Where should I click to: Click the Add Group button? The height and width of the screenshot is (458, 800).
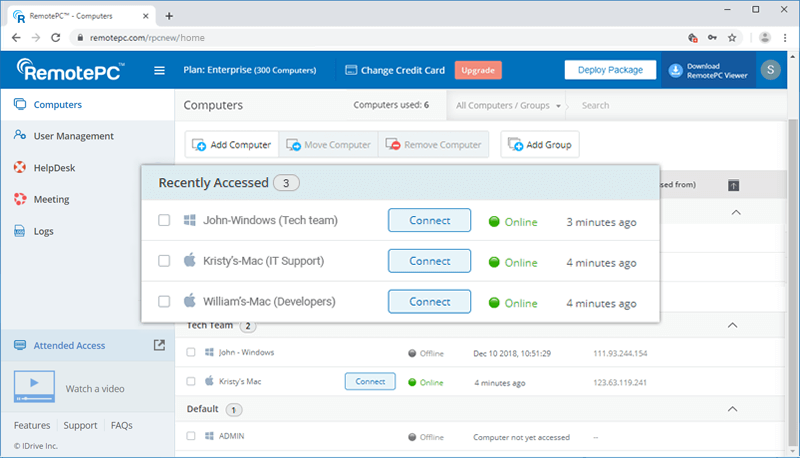click(x=540, y=145)
